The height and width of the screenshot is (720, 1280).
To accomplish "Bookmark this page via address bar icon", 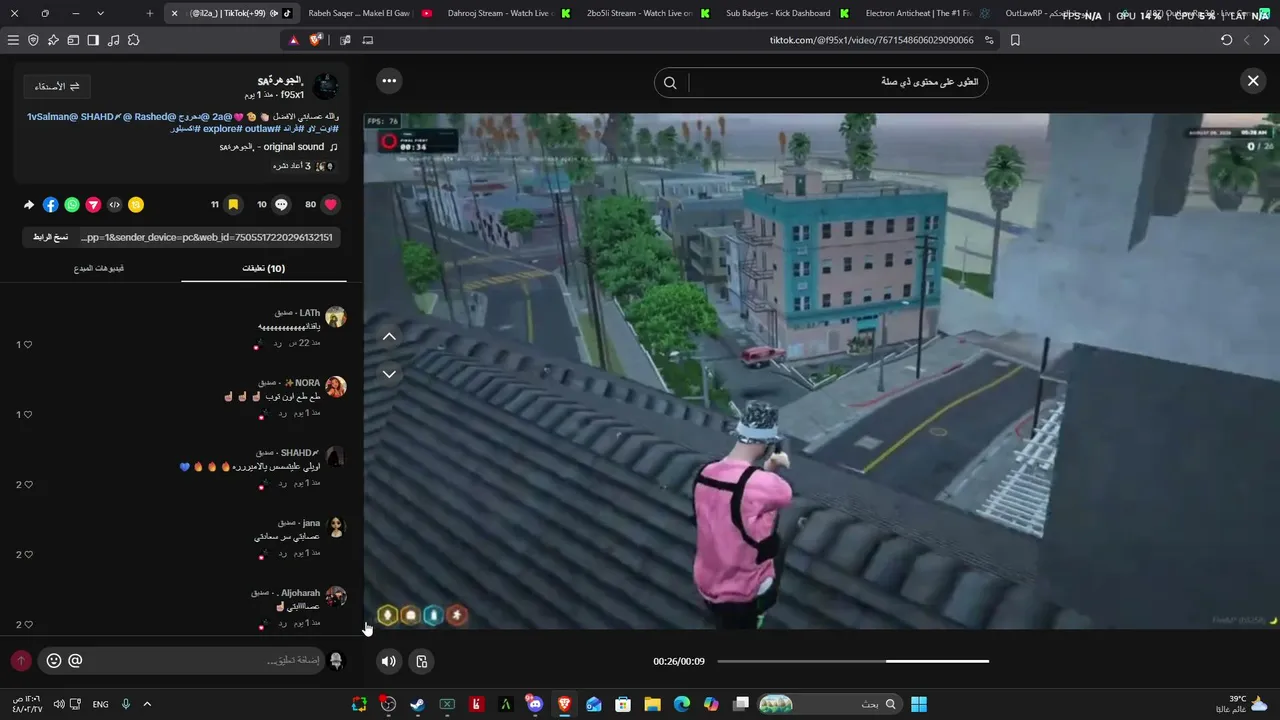I will [1015, 40].
